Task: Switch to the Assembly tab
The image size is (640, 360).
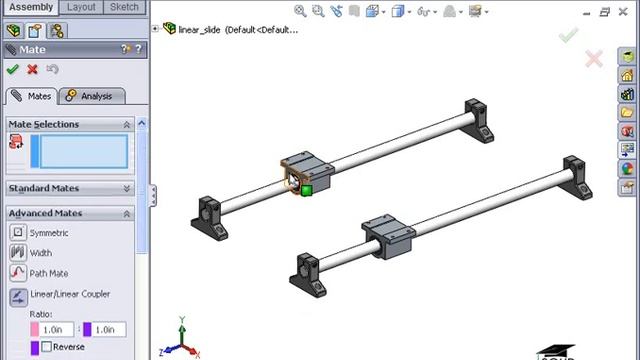Action: 31,7
